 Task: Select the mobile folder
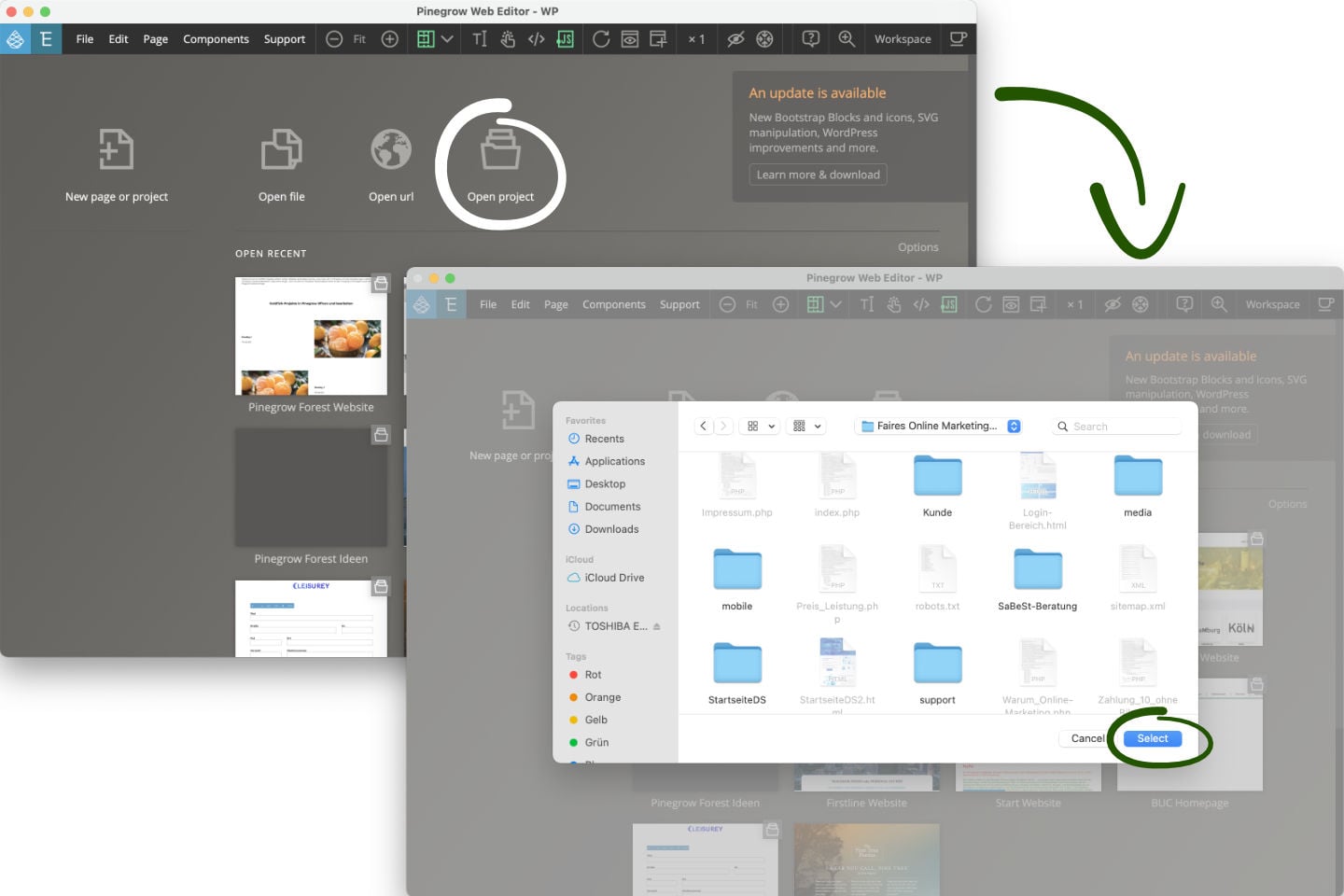coord(737,580)
